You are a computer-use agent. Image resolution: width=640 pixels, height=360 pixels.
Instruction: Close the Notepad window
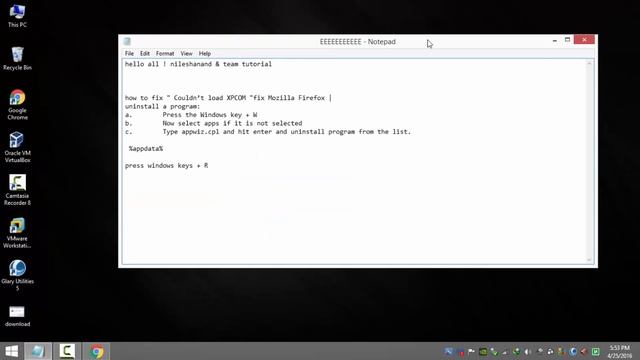pyautogui.click(x=584, y=40)
